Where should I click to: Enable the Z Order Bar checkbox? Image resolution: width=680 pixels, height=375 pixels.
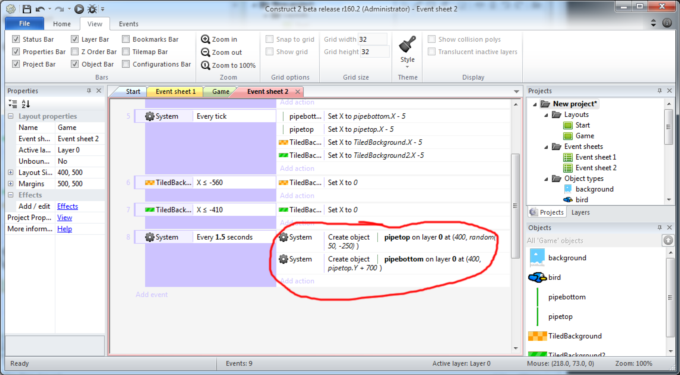(75, 52)
